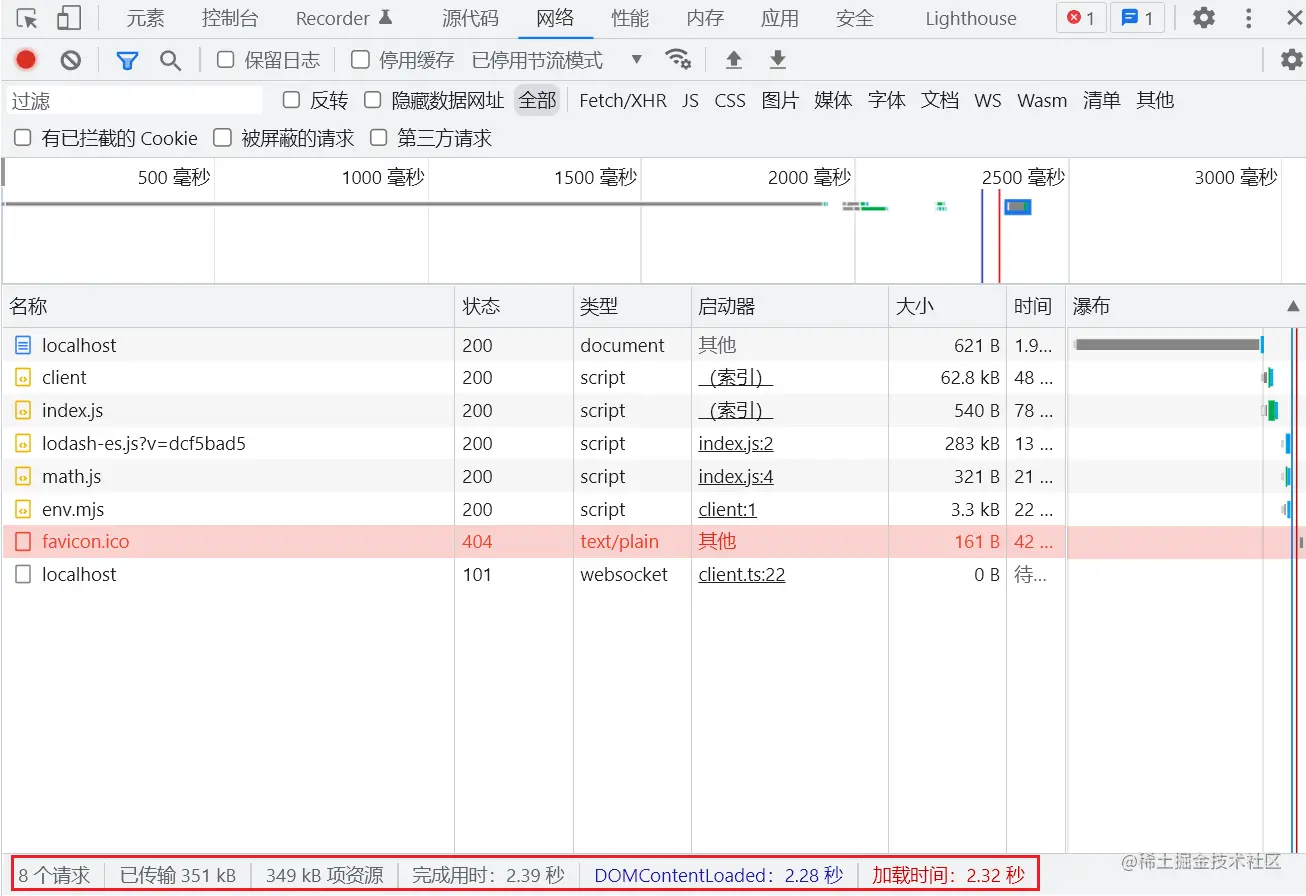Clear the network log icon

[70, 60]
